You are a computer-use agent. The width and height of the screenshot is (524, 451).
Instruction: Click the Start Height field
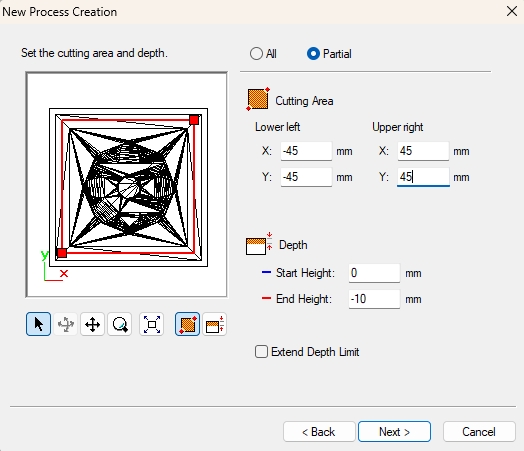[374, 273]
